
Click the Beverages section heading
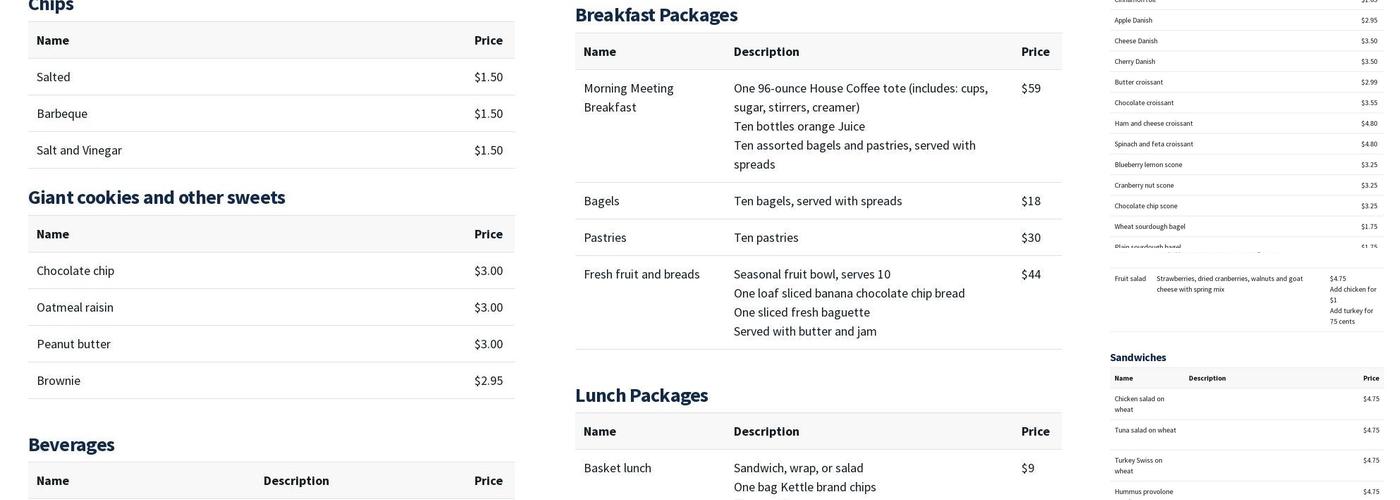click(x=71, y=445)
